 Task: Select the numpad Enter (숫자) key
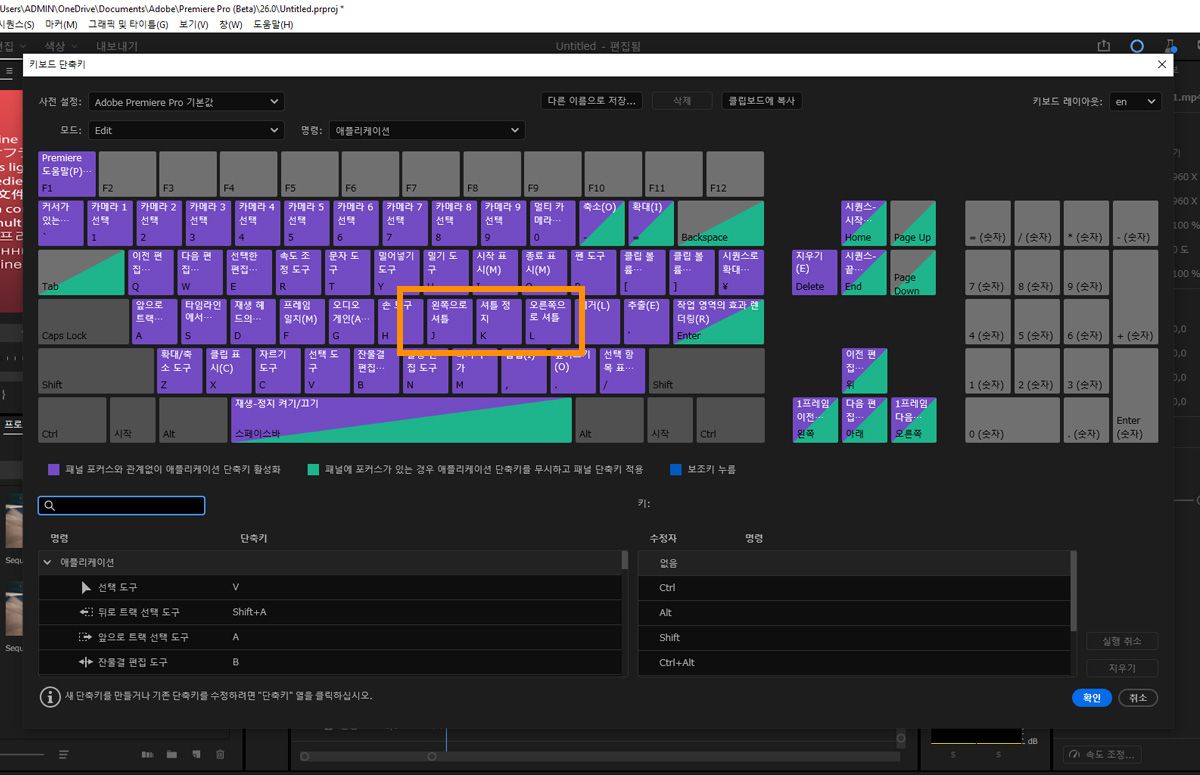click(x=1135, y=395)
